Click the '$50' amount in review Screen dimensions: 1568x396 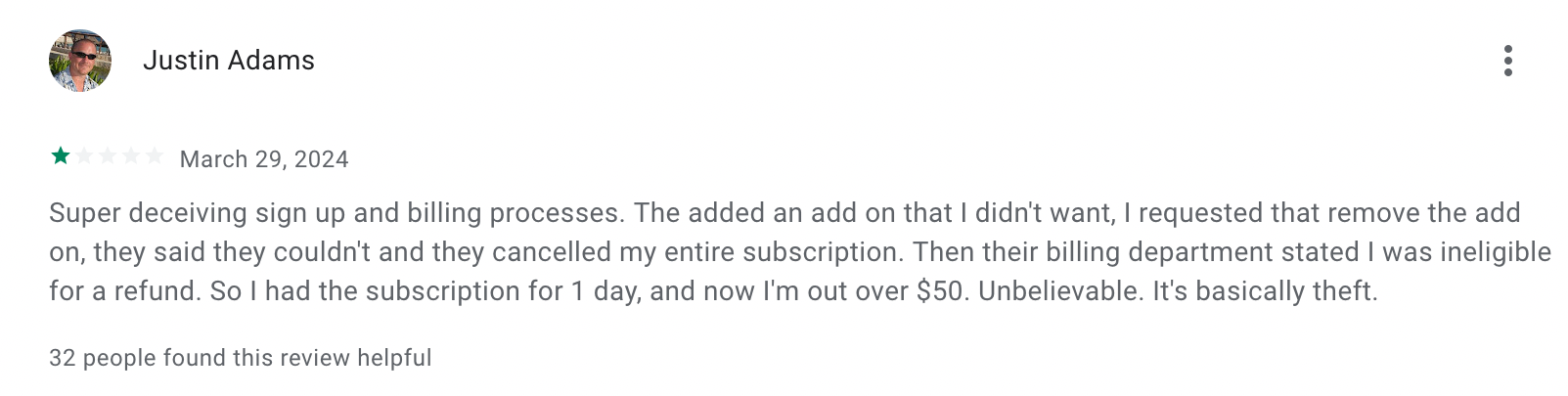pos(939,291)
